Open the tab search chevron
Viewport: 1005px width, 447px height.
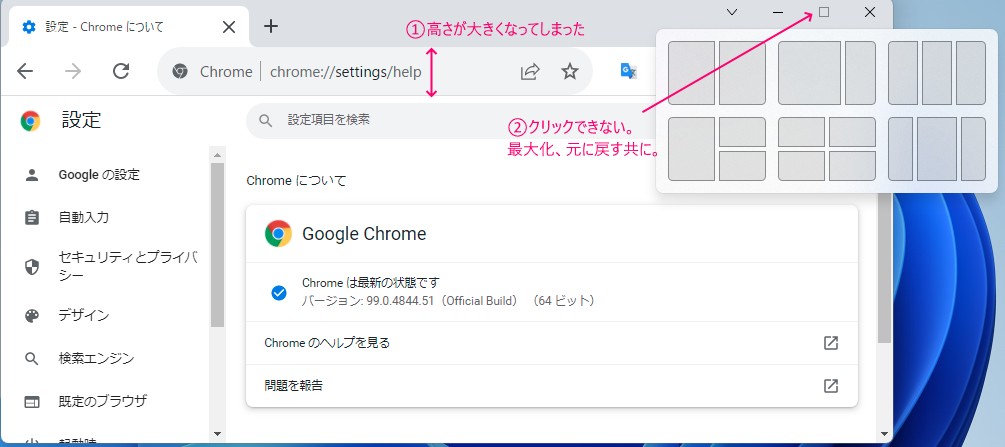tap(732, 12)
